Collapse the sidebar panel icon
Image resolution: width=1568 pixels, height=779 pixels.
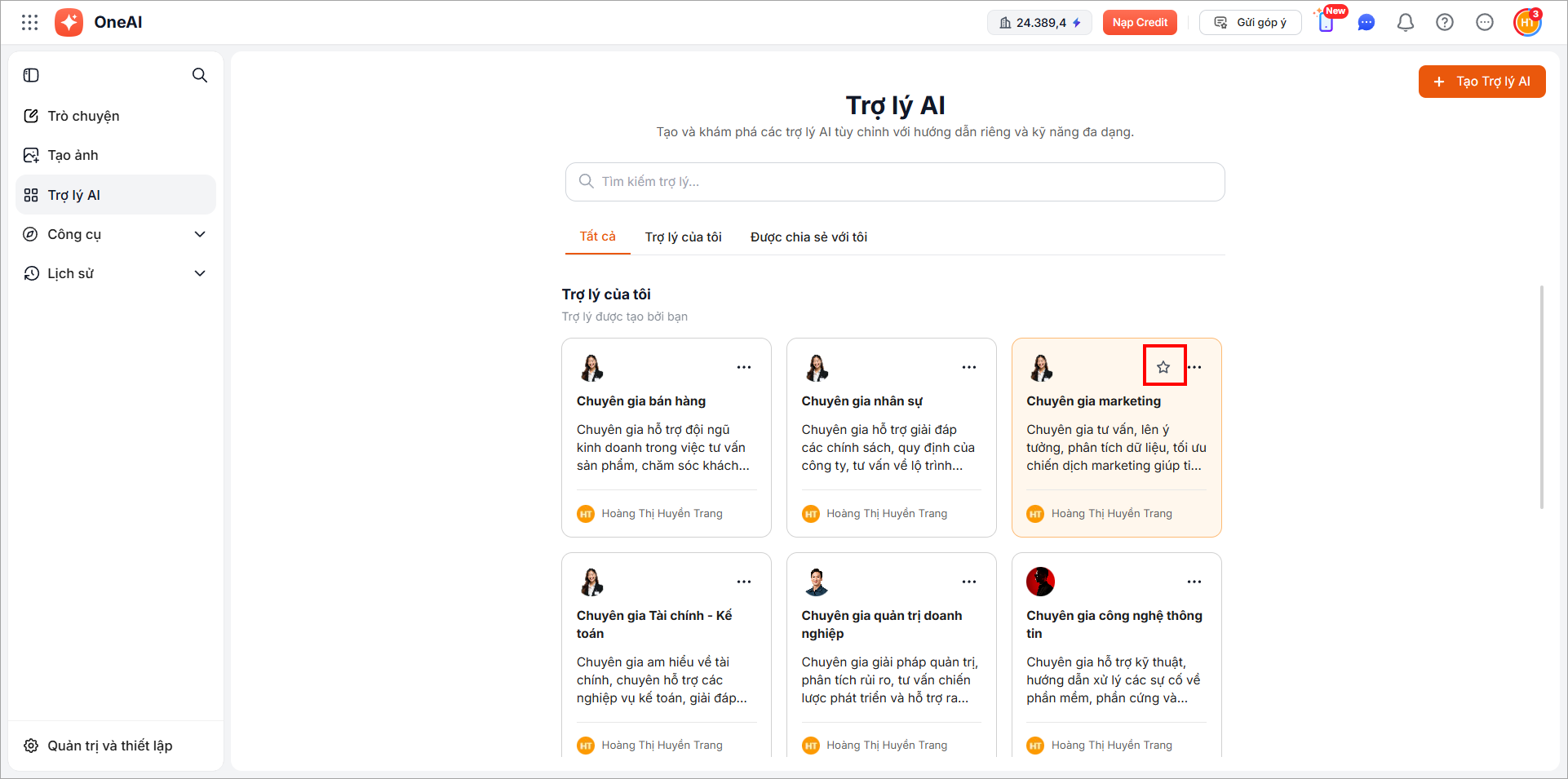(x=31, y=75)
